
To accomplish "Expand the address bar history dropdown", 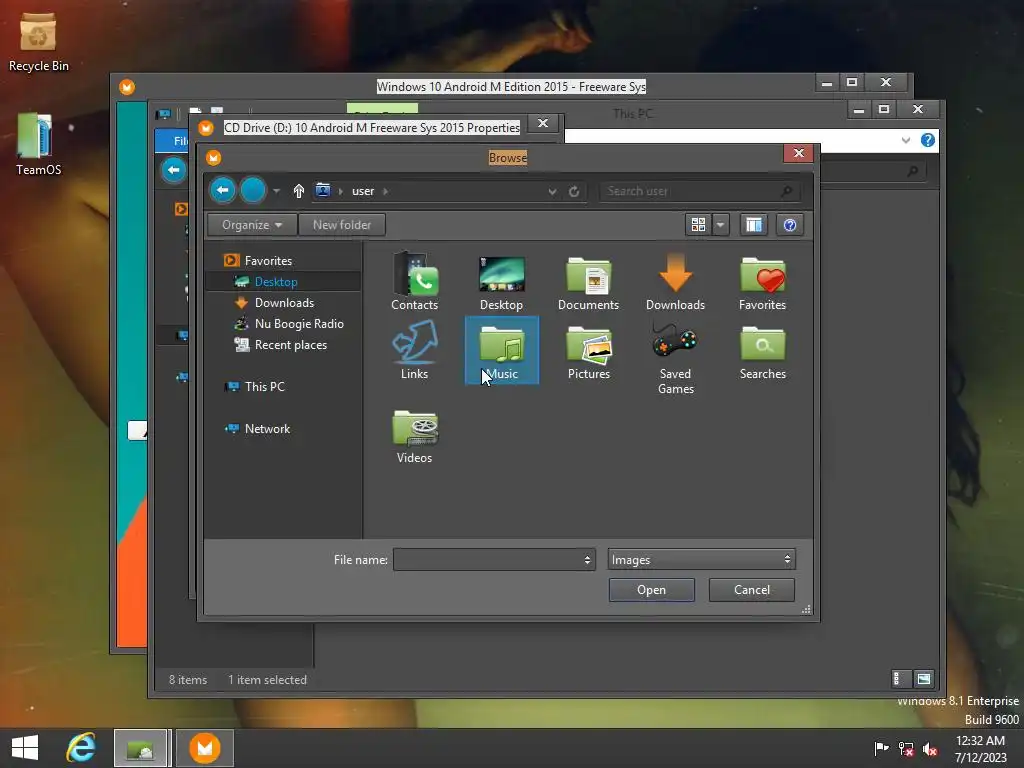I will [552, 191].
